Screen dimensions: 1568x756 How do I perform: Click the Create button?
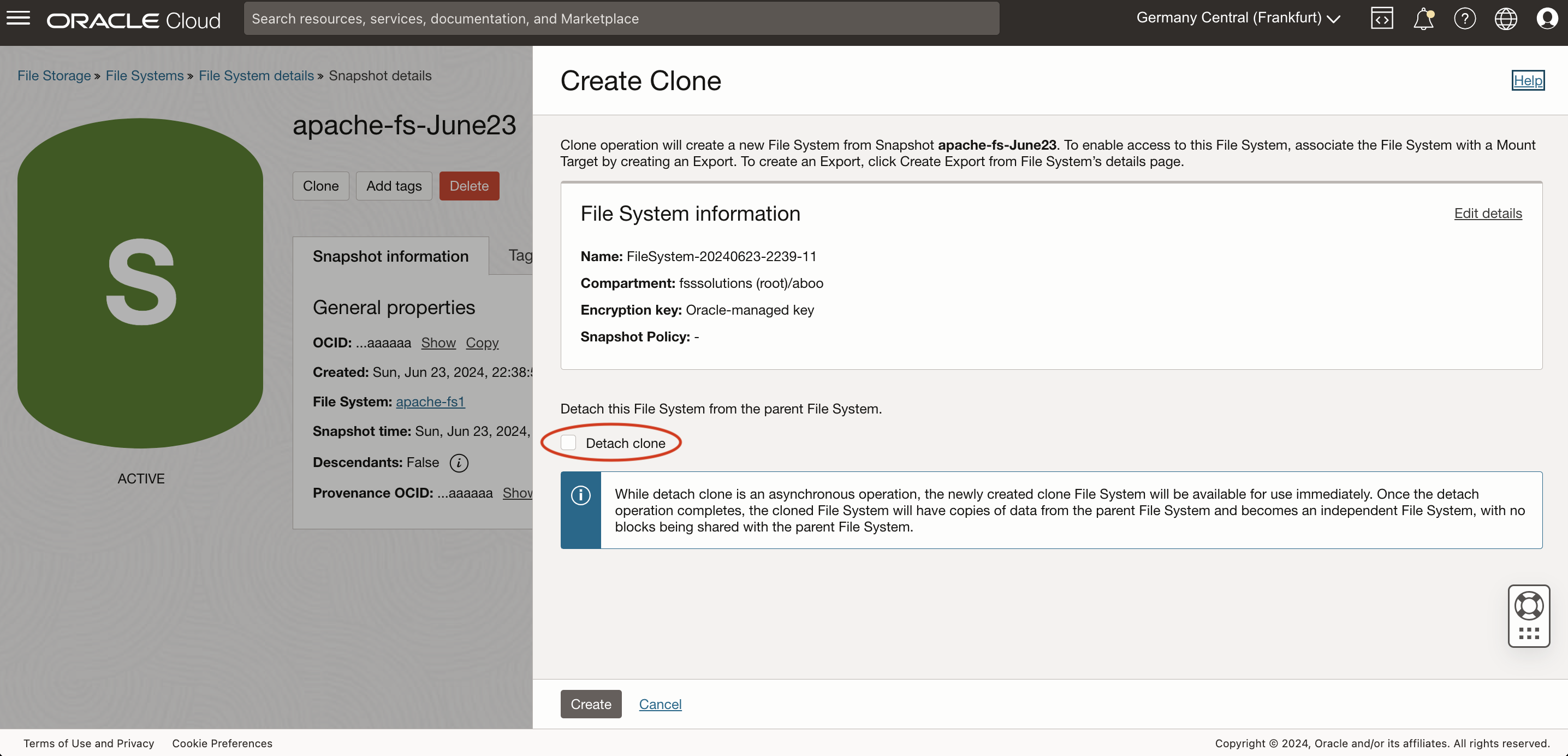(x=590, y=704)
